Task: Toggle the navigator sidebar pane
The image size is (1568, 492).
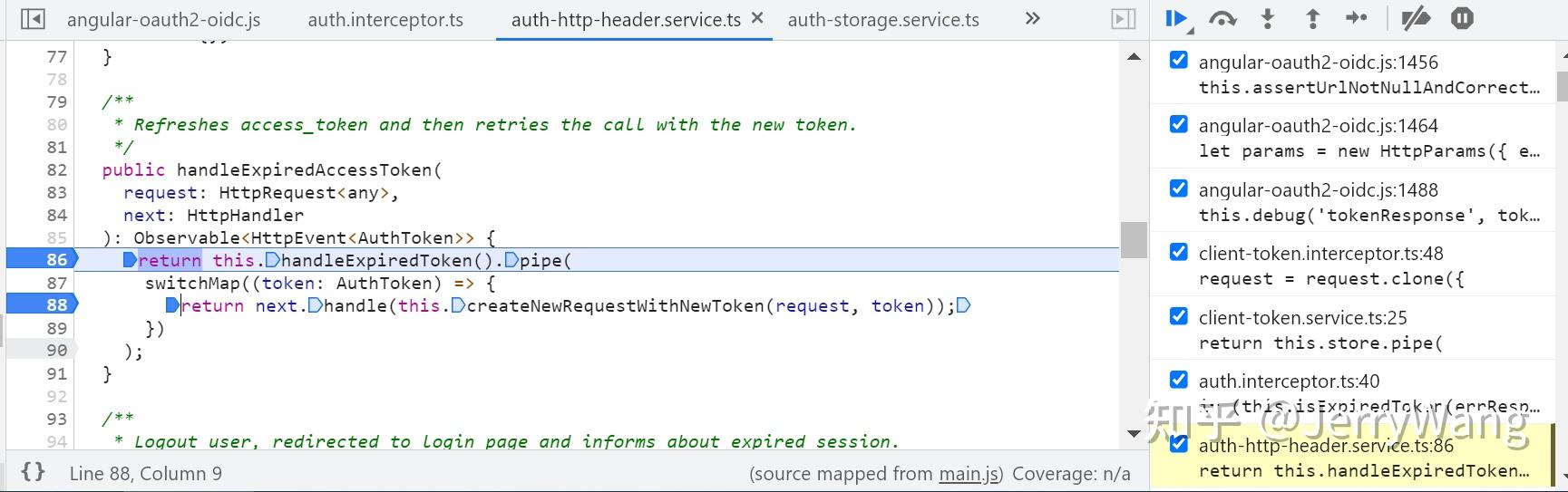Action: tap(33, 19)
